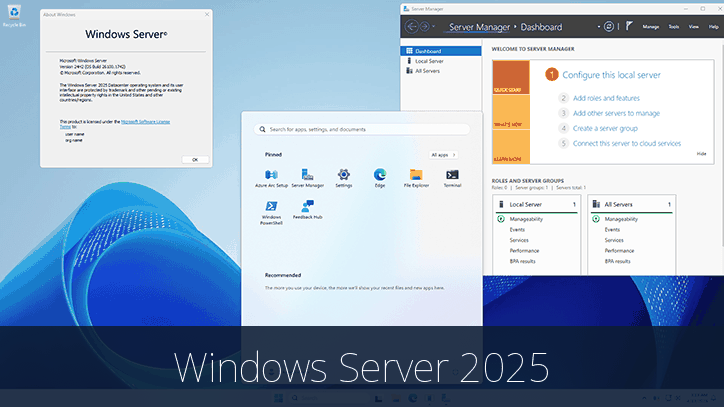
Task: Click What's New orange tile tab
Action: 511,112
